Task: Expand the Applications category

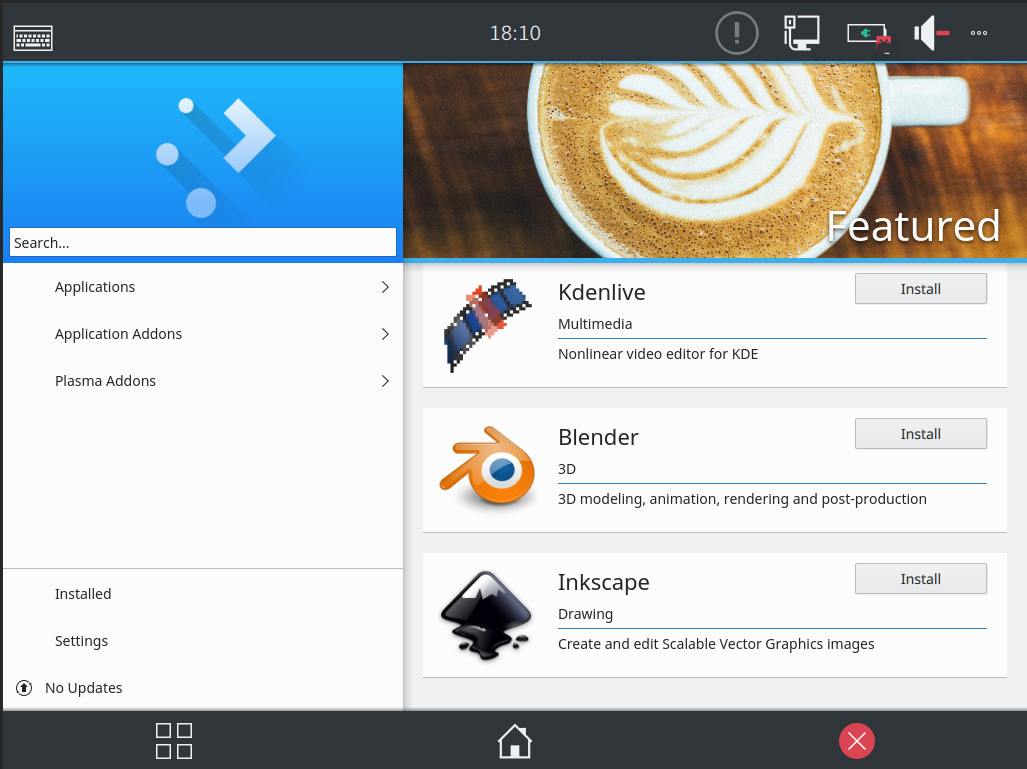Action: 385,287
